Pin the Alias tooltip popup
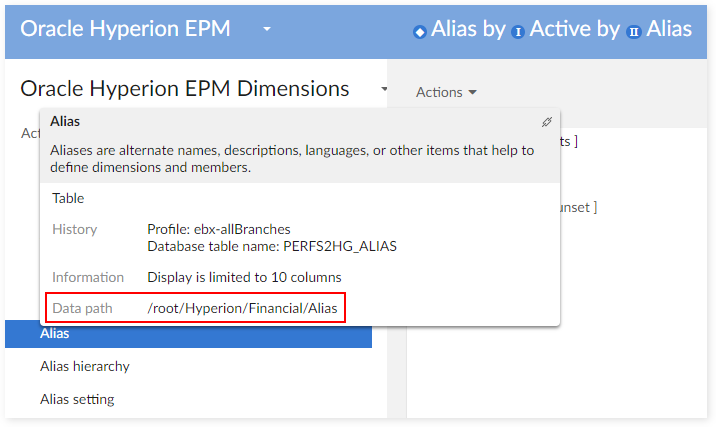 click(546, 122)
